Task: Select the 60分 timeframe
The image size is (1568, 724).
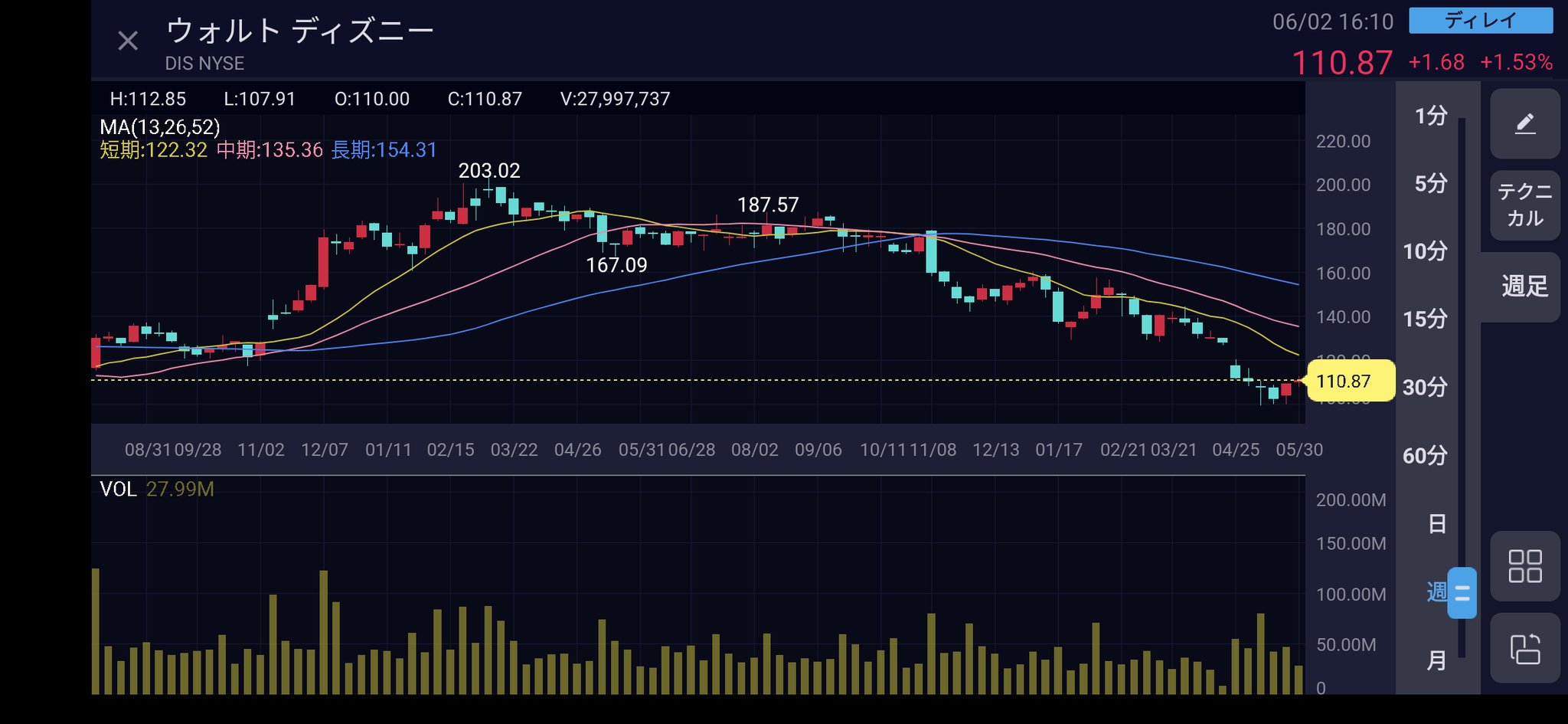Action: [1425, 455]
